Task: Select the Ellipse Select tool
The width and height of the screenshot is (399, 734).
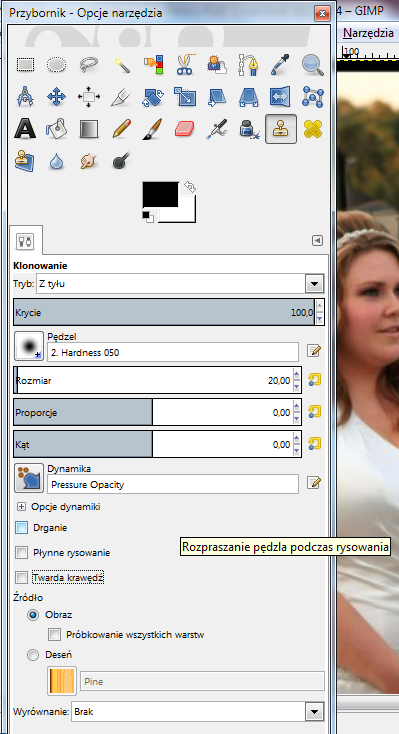Action: point(56,65)
